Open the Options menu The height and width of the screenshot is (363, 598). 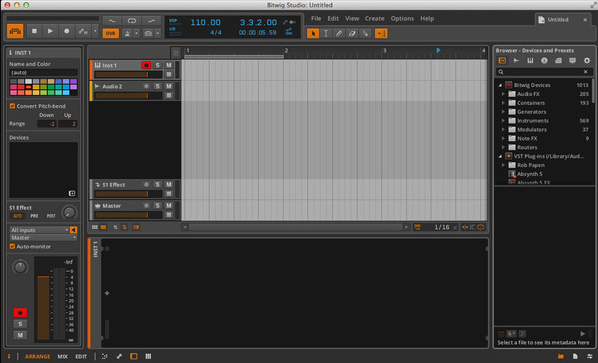tap(402, 18)
